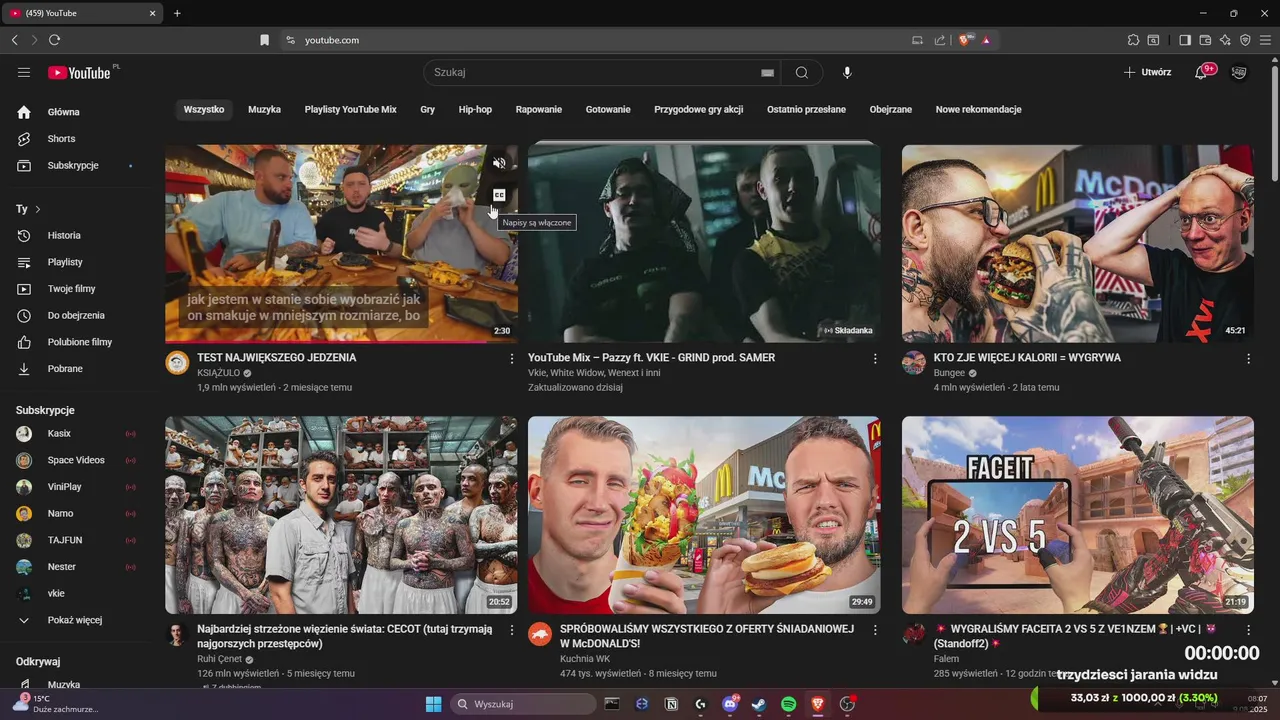
Task: Open the FACEIT 2 VS 5 thumbnail
Action: [x=1077, y=515]
